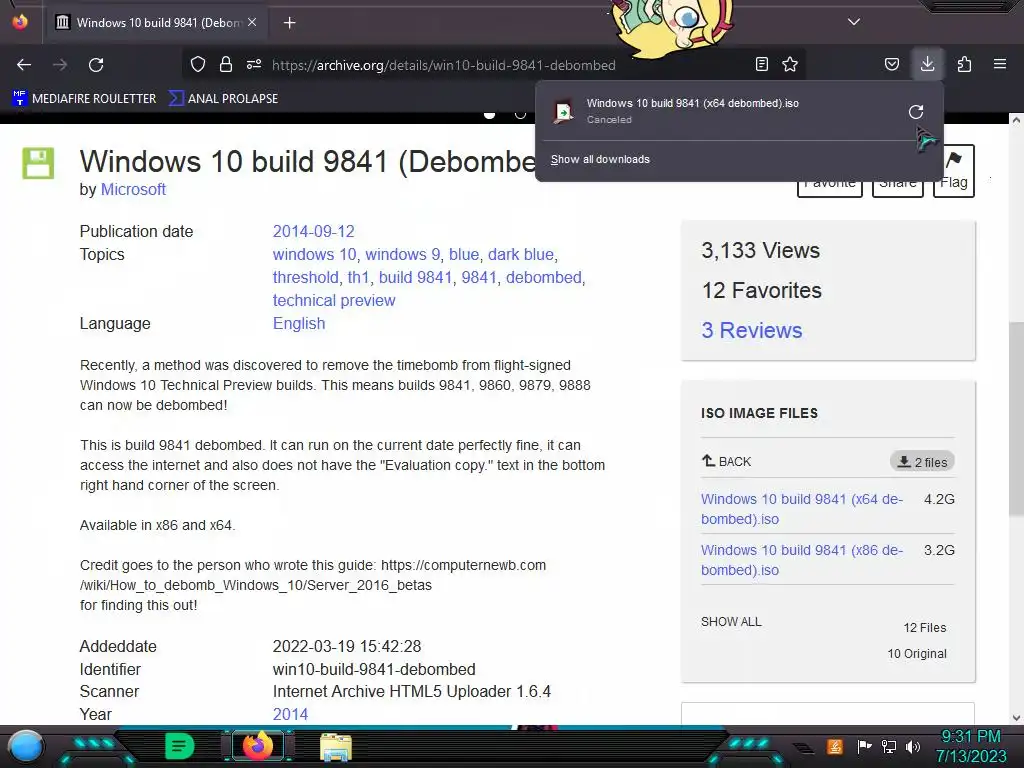Open the build 9841 topic link
Image resolution: width=1024 pixels, height=768 pixels.
[415, 277]
